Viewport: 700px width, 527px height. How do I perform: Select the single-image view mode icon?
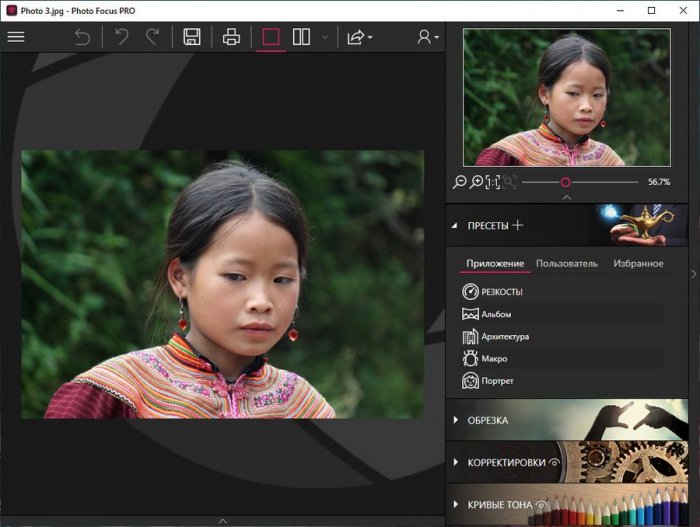270,37
